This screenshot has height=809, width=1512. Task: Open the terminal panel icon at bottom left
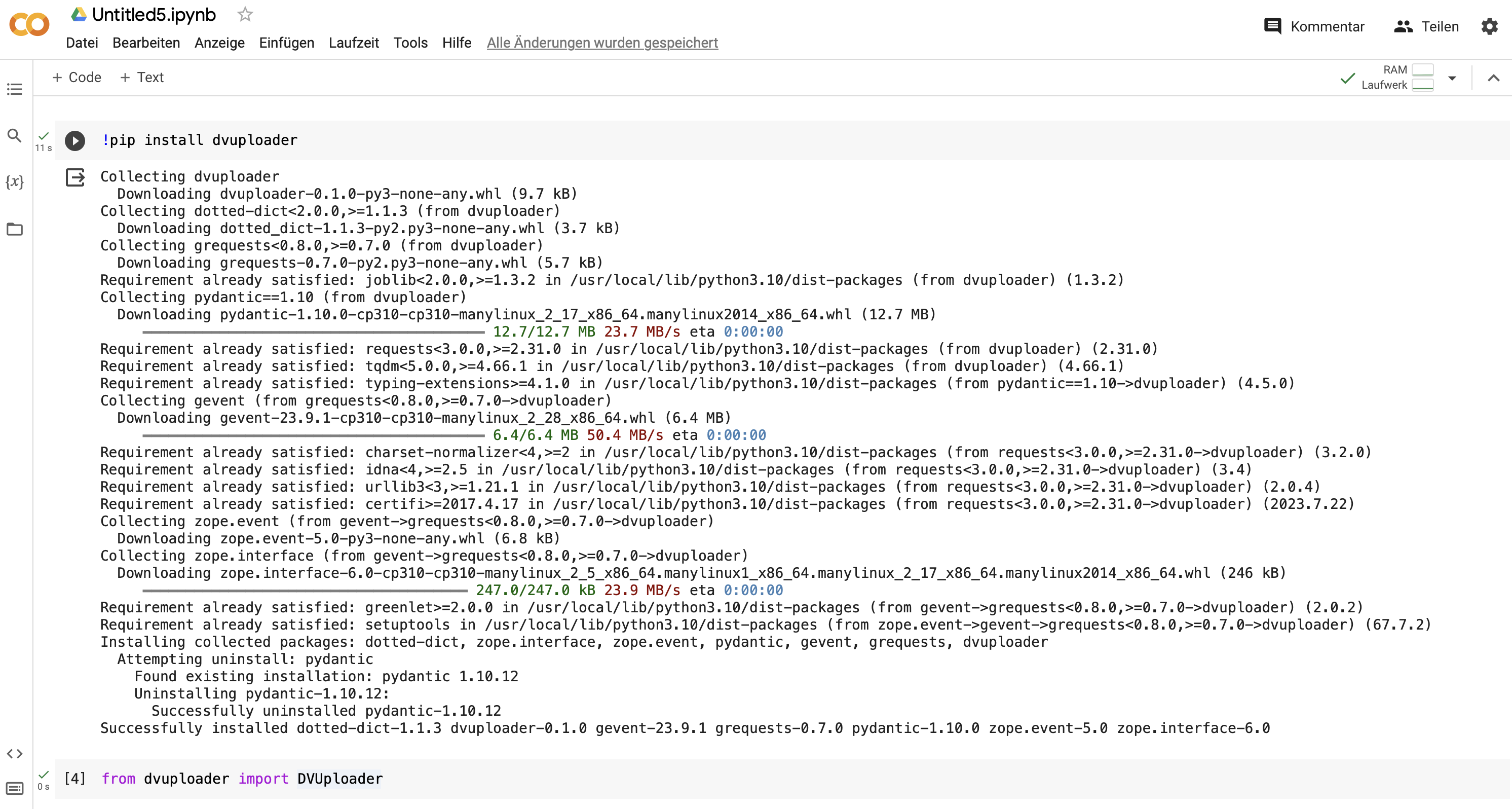15,788
